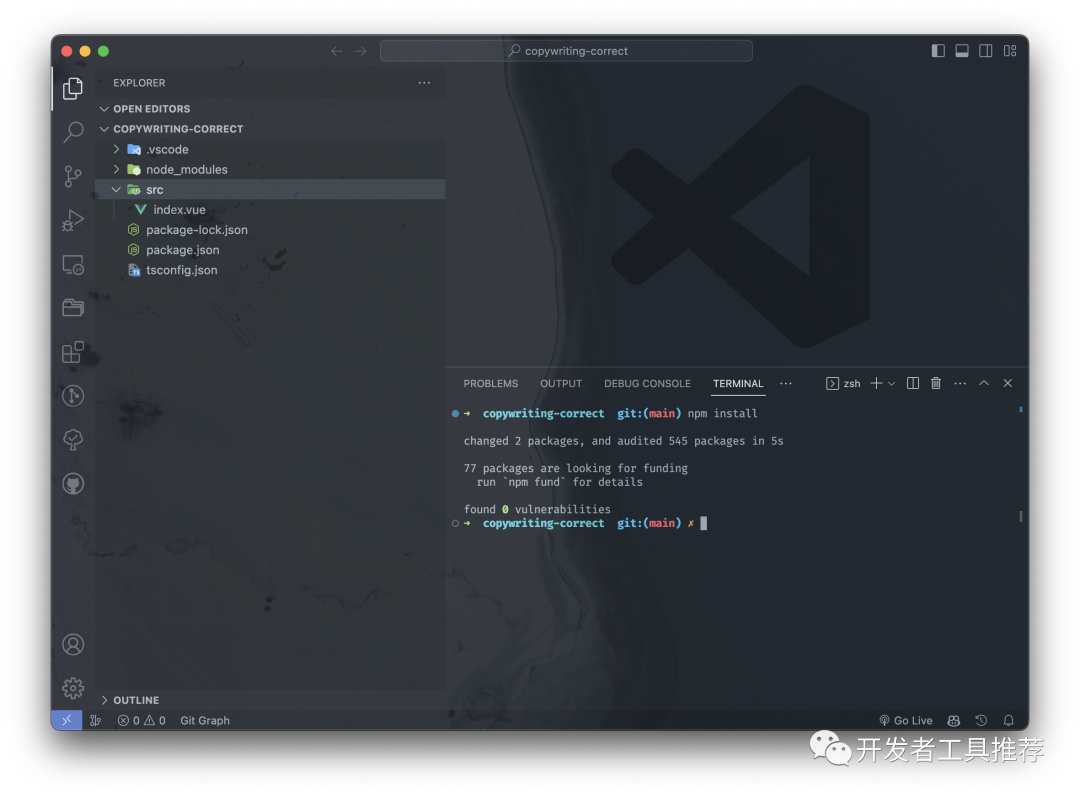Open Manage settings gear icon
Viewport: 1080px width, 798px height.
(x=73, y=688)
